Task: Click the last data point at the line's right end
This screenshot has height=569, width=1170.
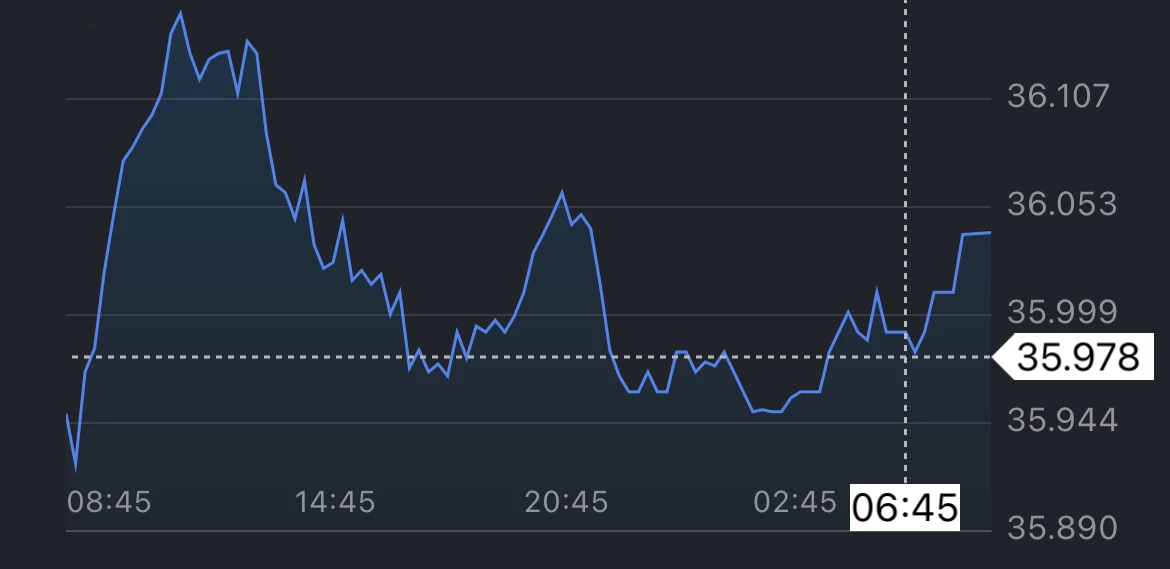Action: 990,233
